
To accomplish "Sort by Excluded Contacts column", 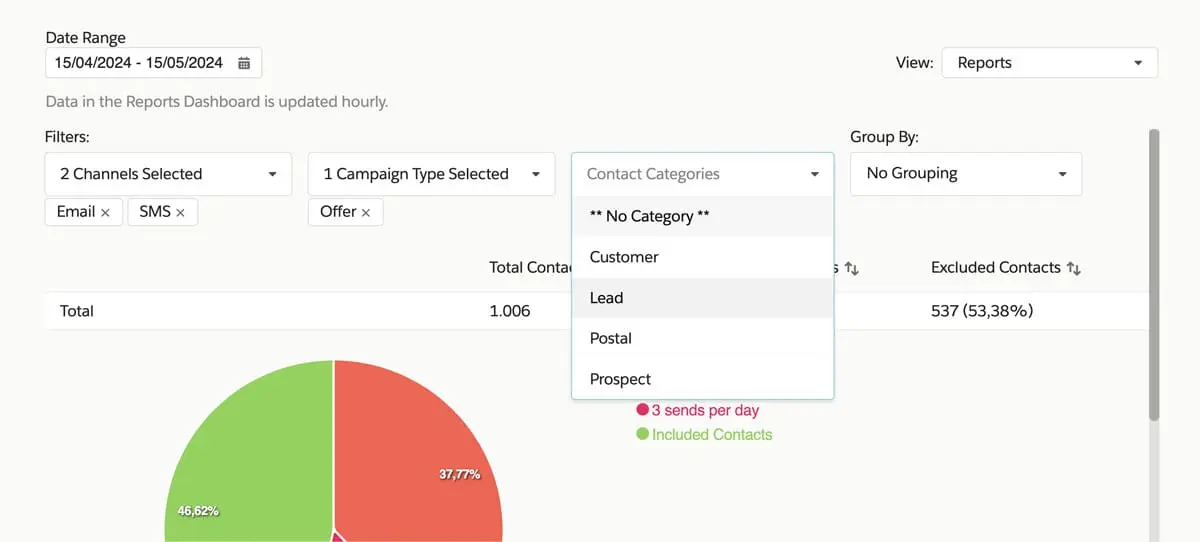I will 1074,268.
